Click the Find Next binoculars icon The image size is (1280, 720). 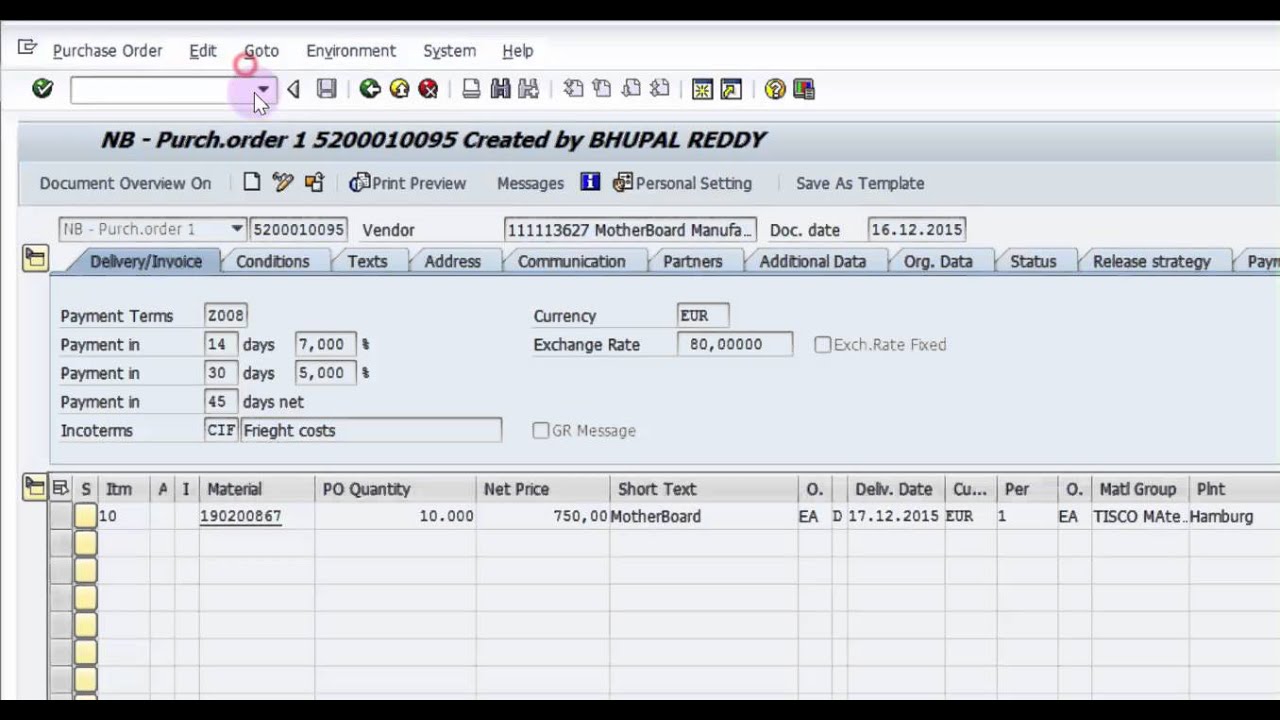(528, 89)
